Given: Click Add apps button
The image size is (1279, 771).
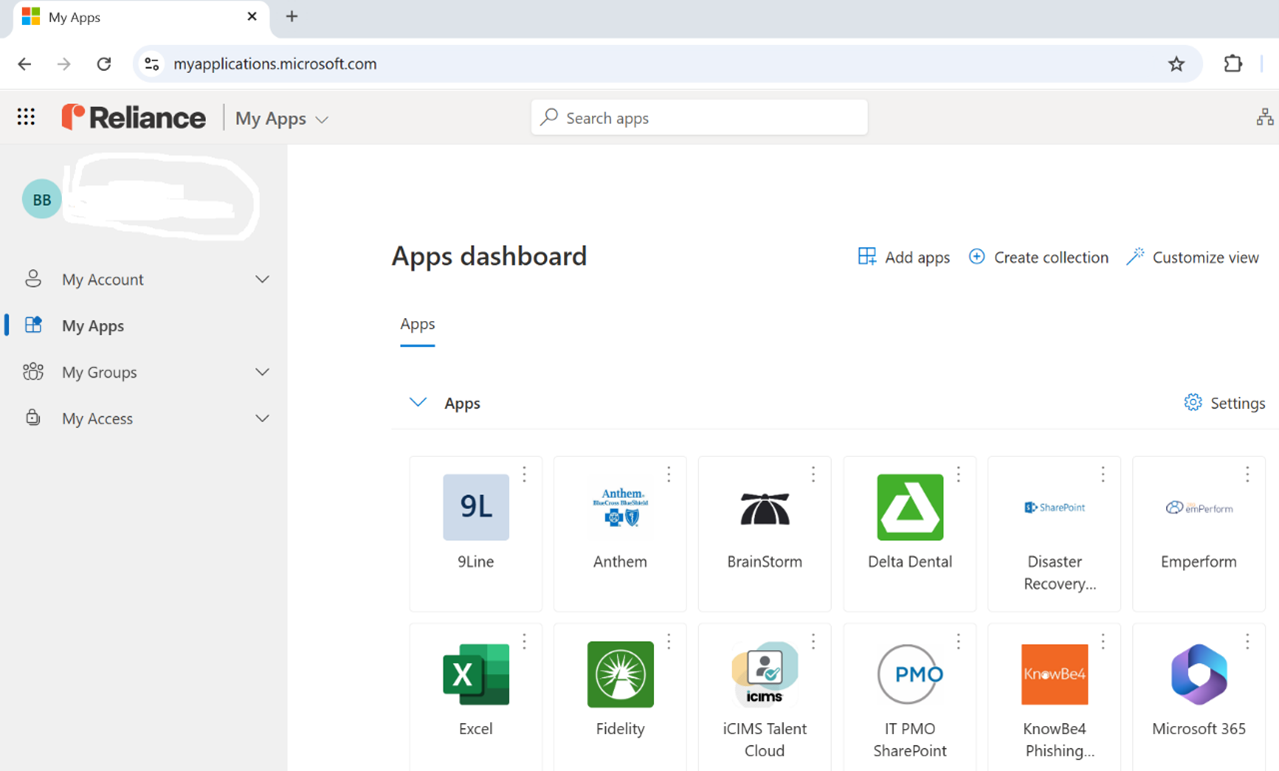Looking at the screenshot, I should (x=904, y=257).
